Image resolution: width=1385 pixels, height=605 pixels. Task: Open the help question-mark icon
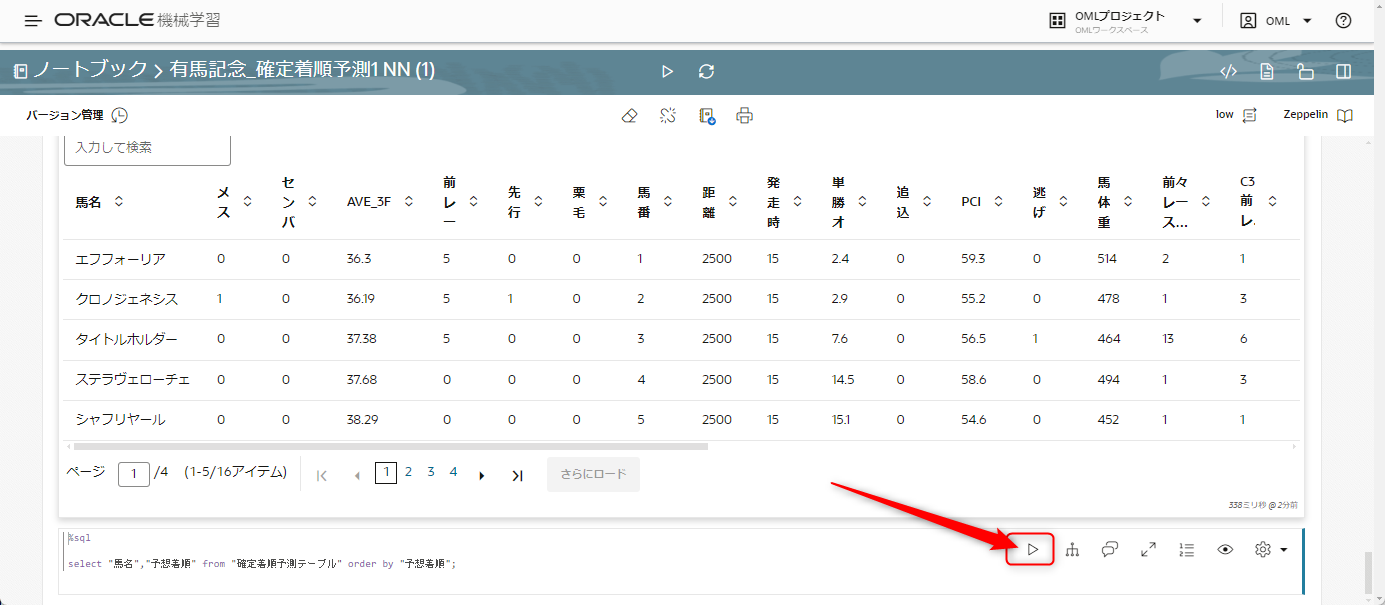click(1343, 21)
